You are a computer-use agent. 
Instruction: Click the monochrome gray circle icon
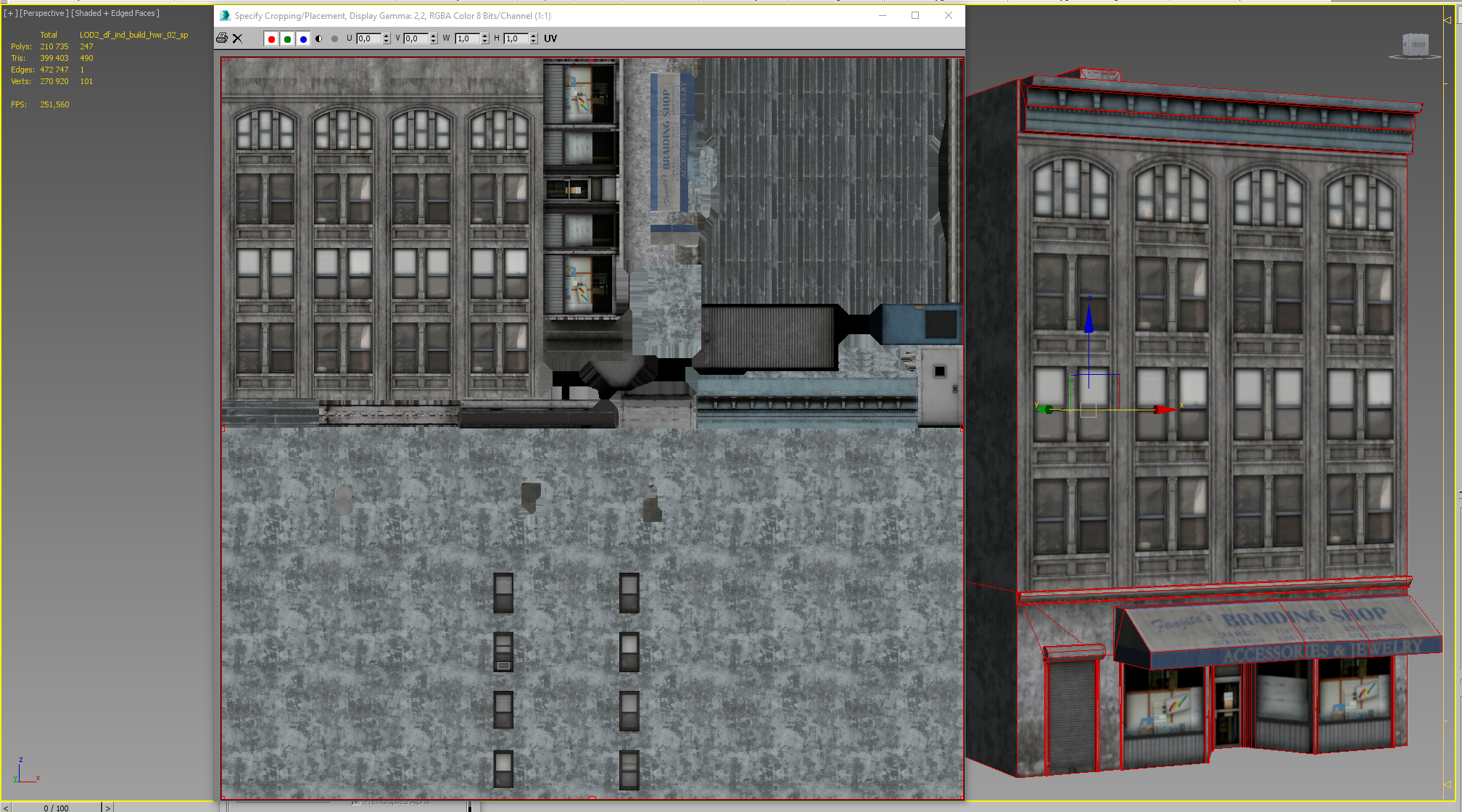click(x=334, y=39)
